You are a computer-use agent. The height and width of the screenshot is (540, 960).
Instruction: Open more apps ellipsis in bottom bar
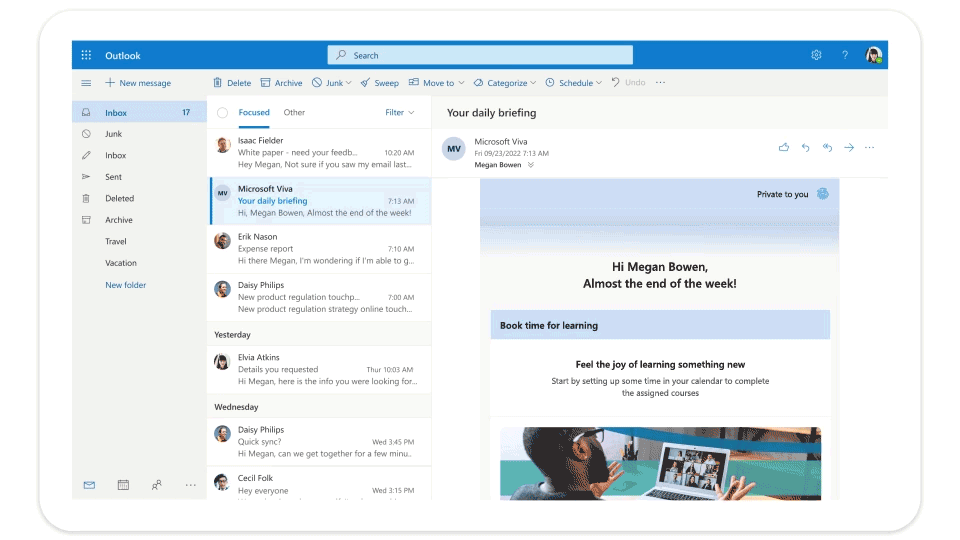(x=190, y=485)
